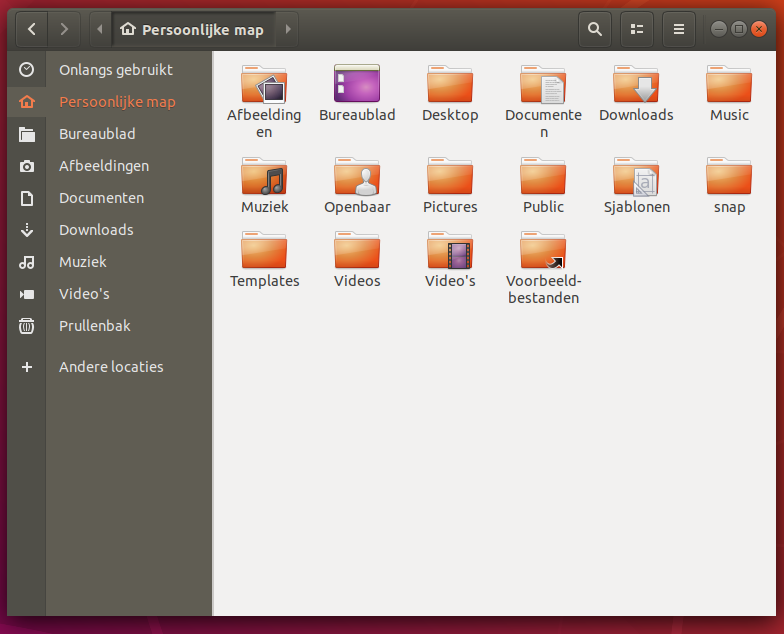Select the Voorbeeld-bestanden link folder
The image size is (784, 634).
click(543, 251)
